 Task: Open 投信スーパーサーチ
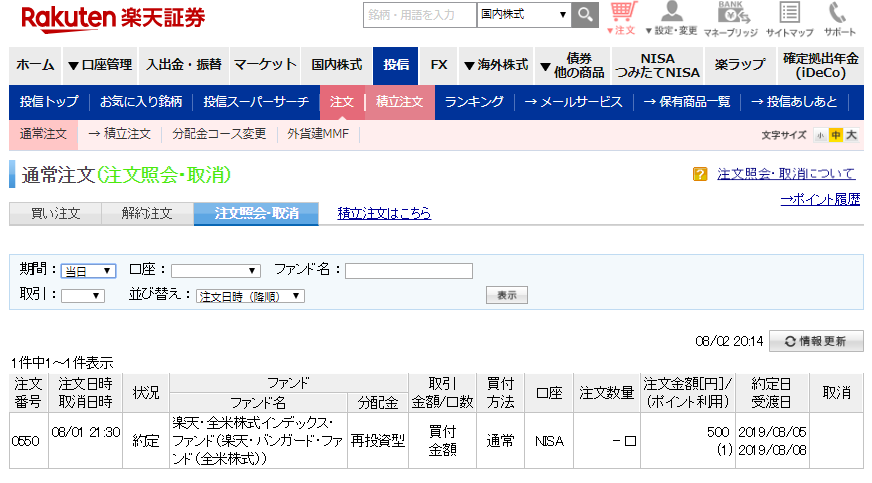256,102
